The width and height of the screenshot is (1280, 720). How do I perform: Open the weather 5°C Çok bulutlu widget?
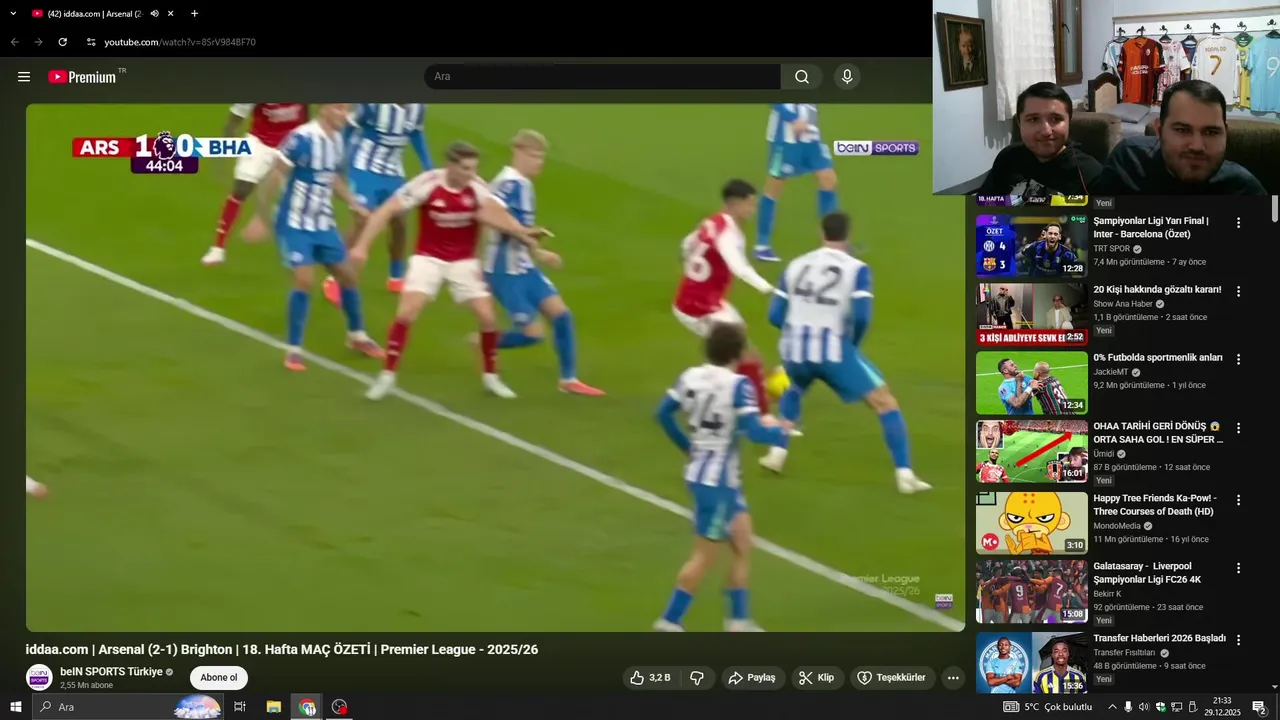pyautogui.click(x=1049, y=707)
